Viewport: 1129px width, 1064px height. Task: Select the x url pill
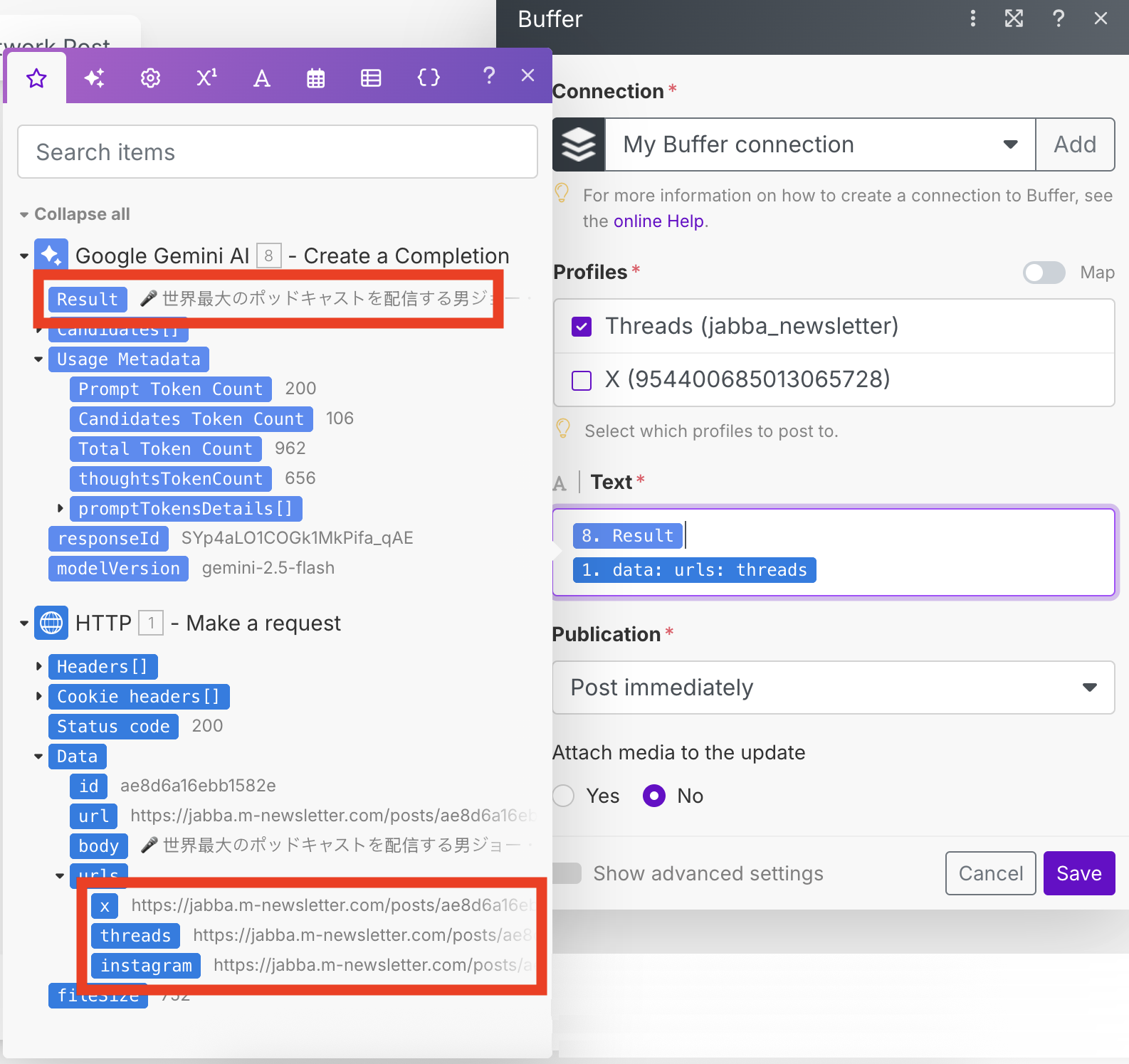tap(105, 906)
